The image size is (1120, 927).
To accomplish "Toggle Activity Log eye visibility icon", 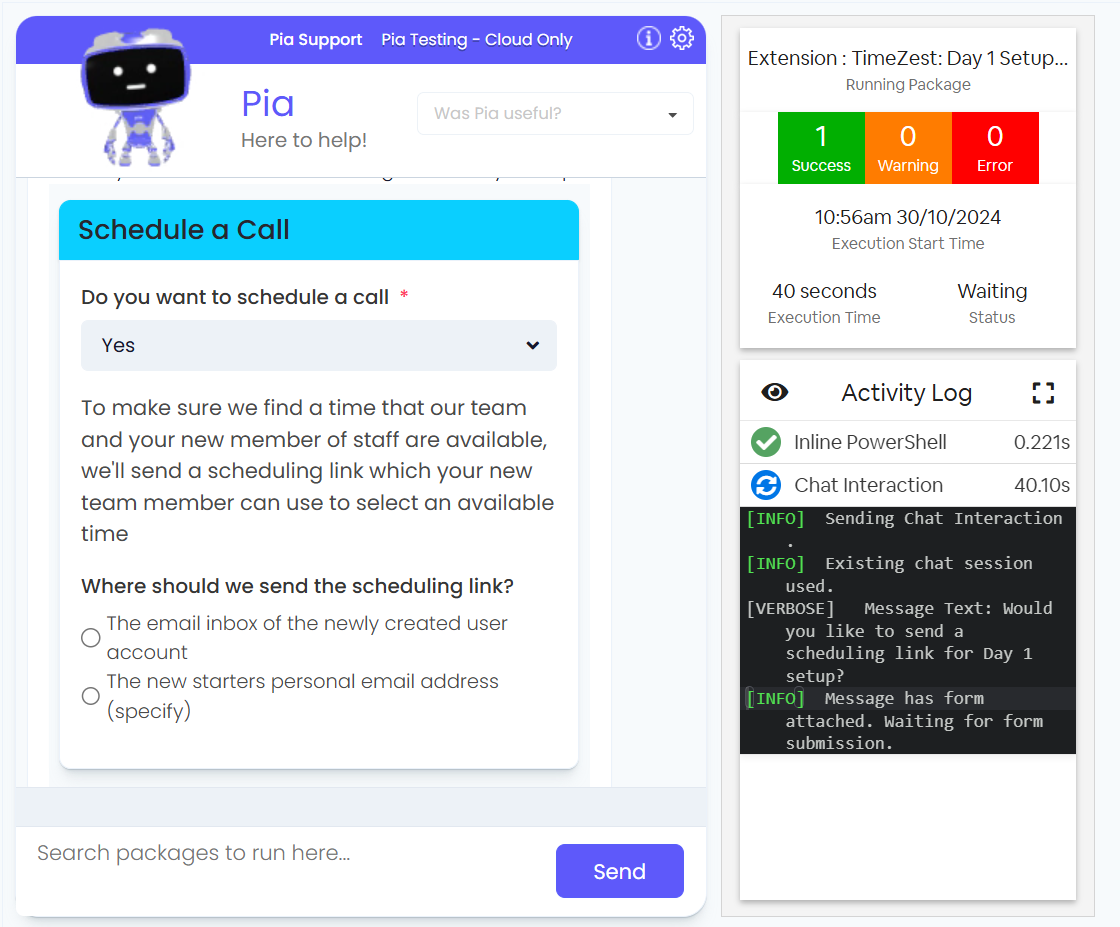I will pos(774,392).
